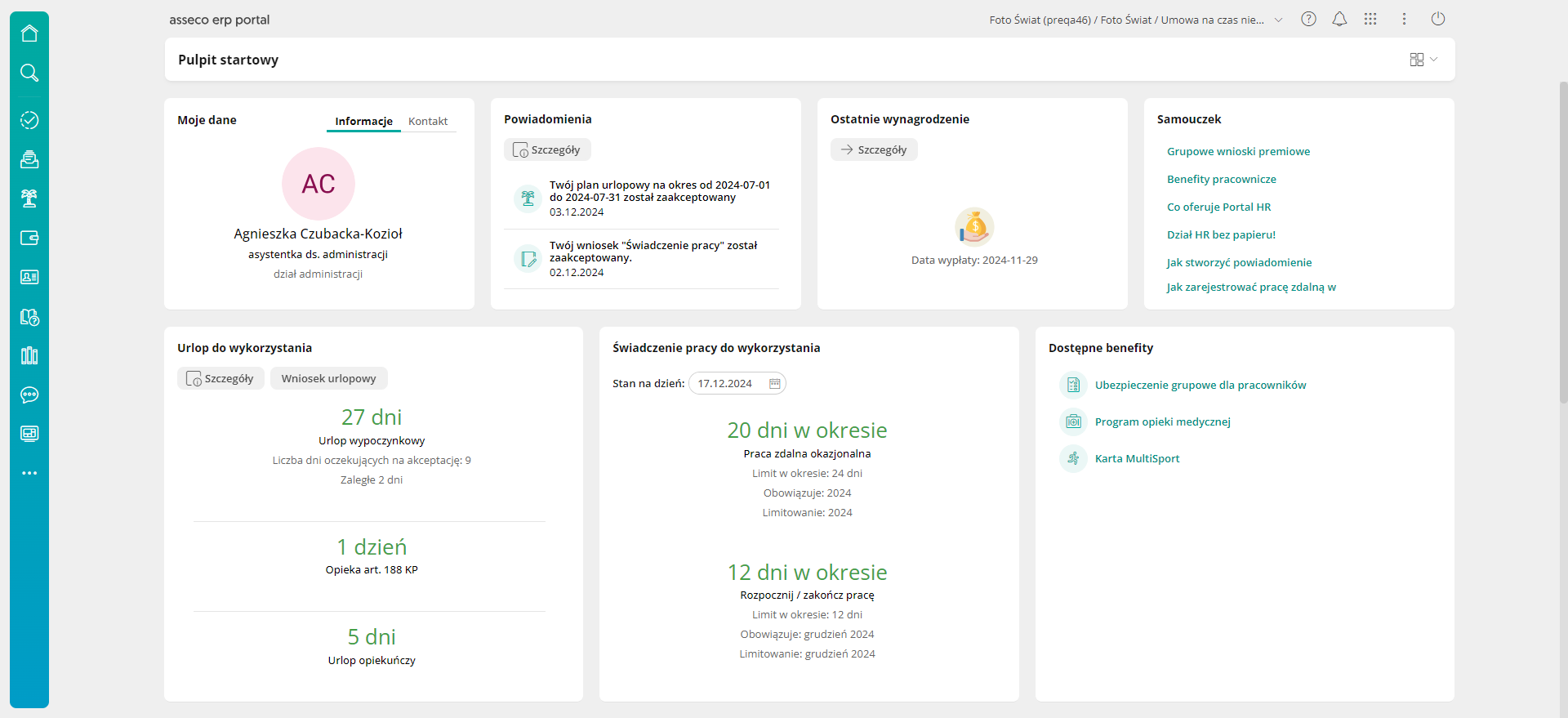This screenshot has height=718, width=1568.
Task: Open the apps grid icon in the top bar
Action: tap(1370, 19)
